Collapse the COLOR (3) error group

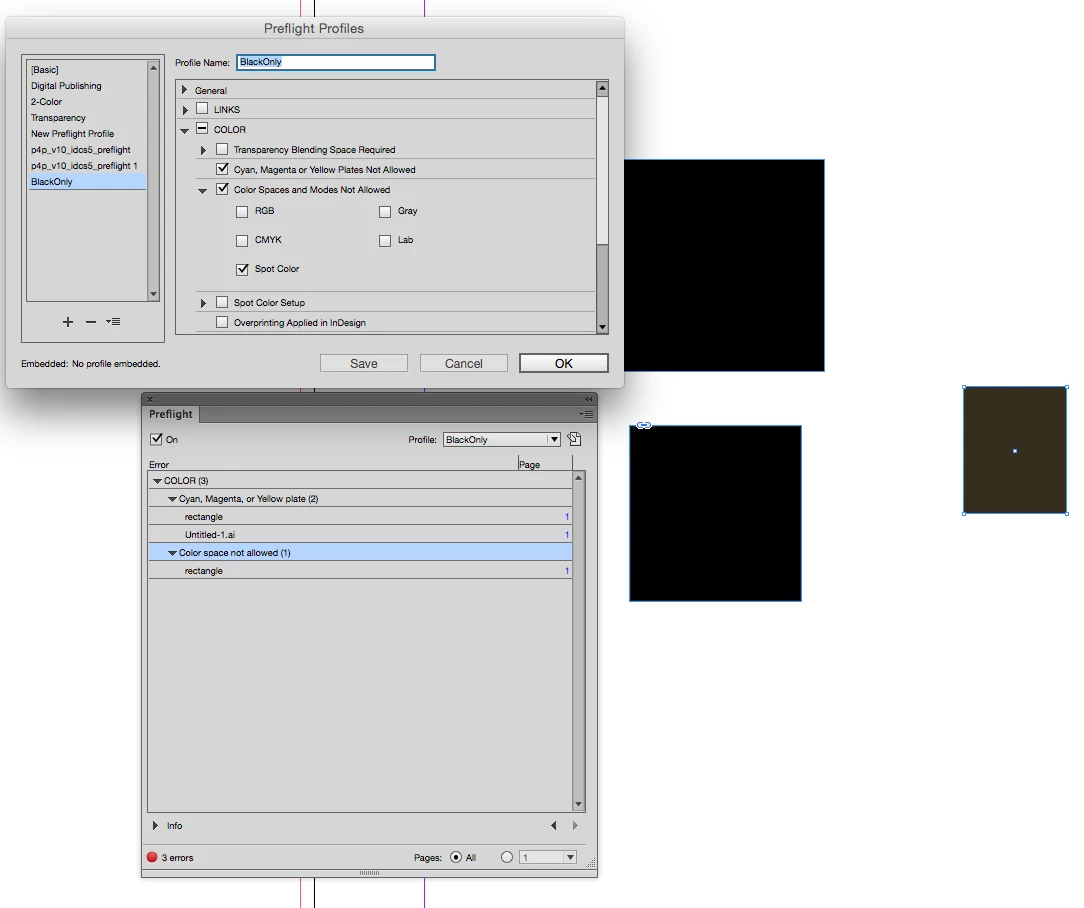(157, 481)
